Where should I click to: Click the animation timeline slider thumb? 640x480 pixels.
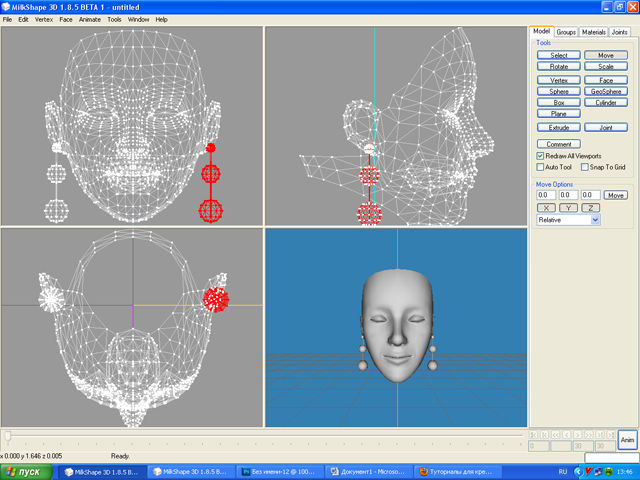8,435
